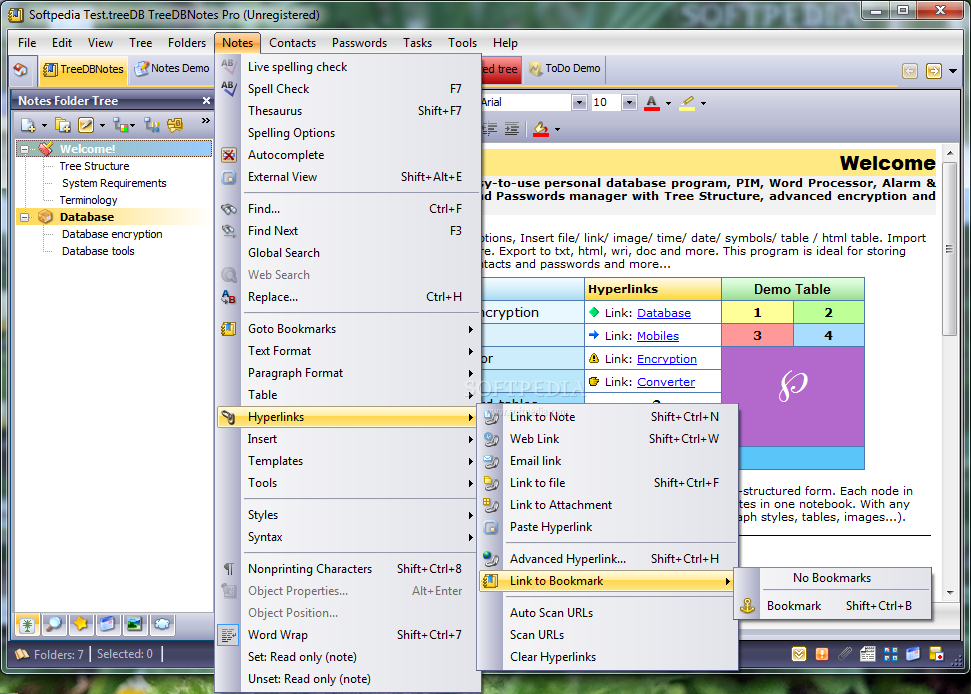
Task: Open the font name dropdown
Action: (x=579, y=102)
